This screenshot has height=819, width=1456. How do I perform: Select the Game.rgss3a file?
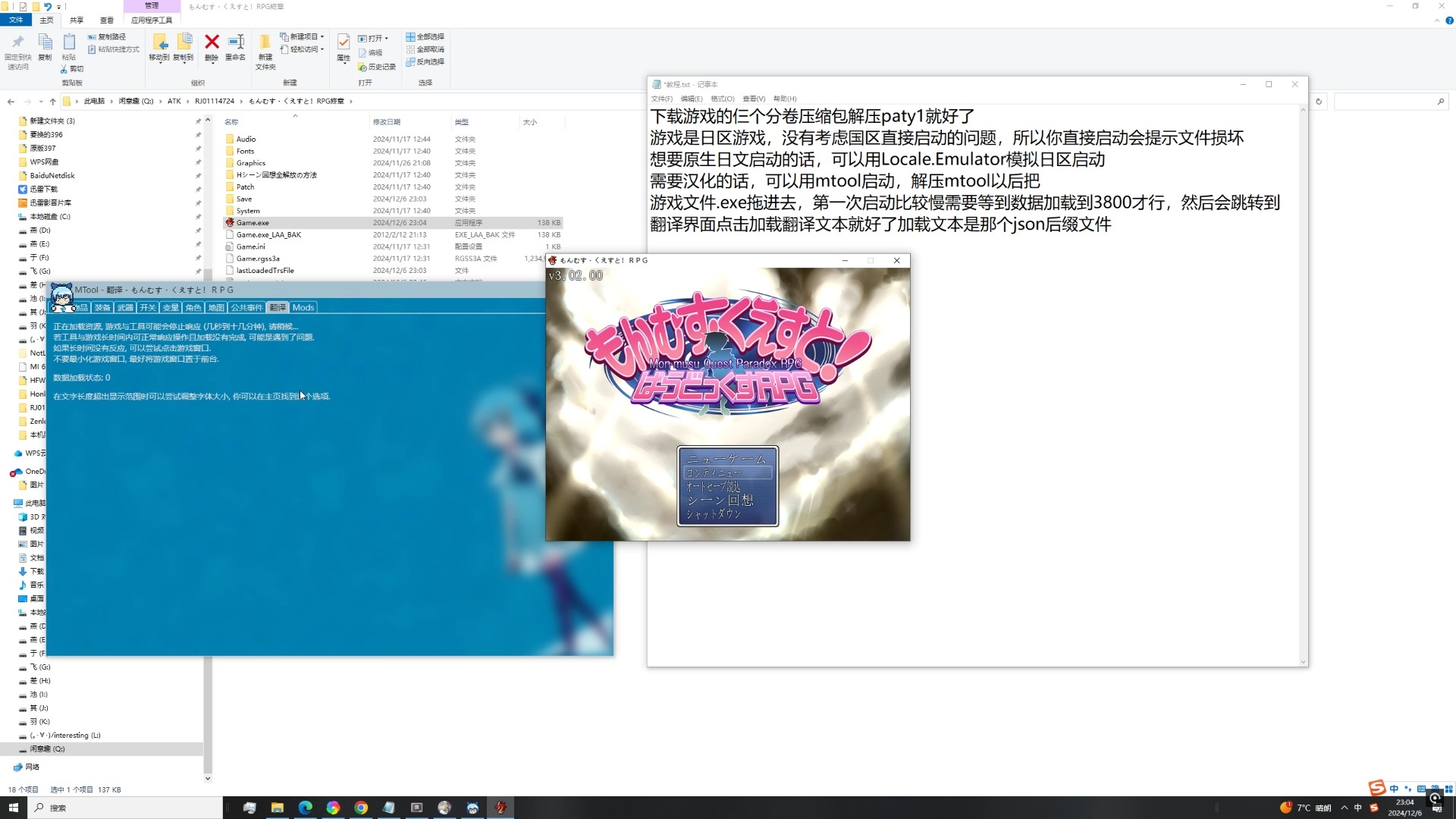click(x=258, y=259)
